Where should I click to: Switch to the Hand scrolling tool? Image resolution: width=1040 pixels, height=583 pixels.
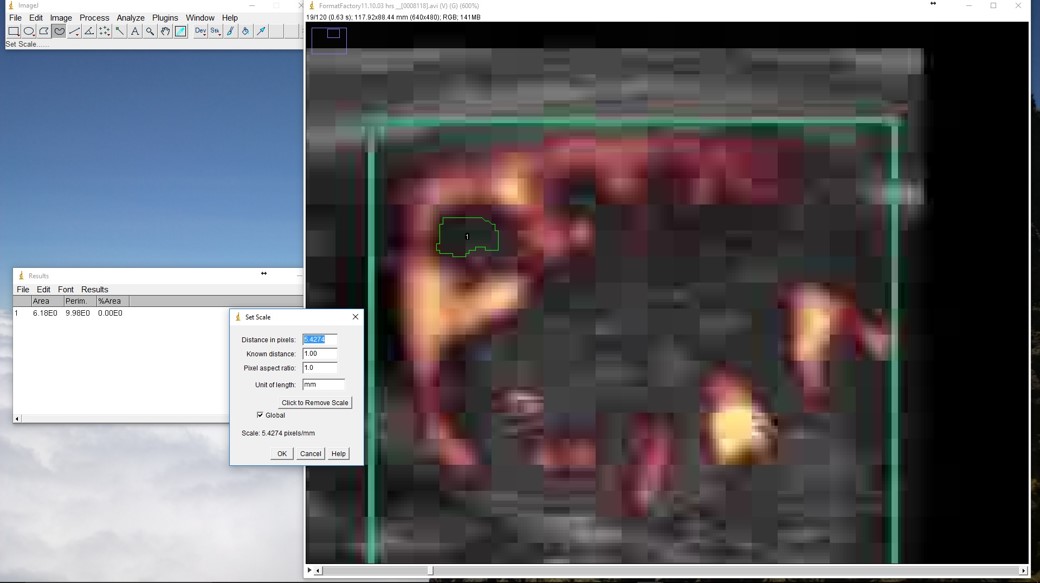[x=165, y=32]
